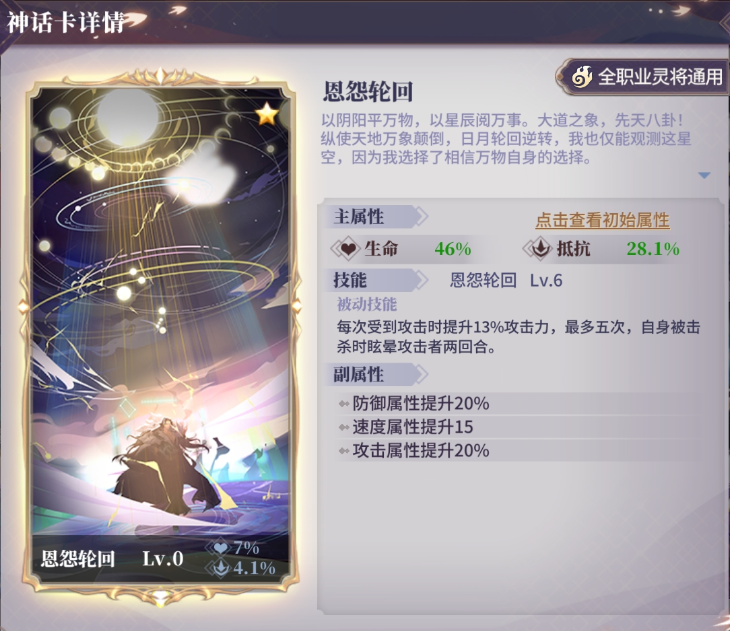Screen dimensions: 730x631
Task: Click the small resistance icon near 4.1%
Action: tap(222, 568)
